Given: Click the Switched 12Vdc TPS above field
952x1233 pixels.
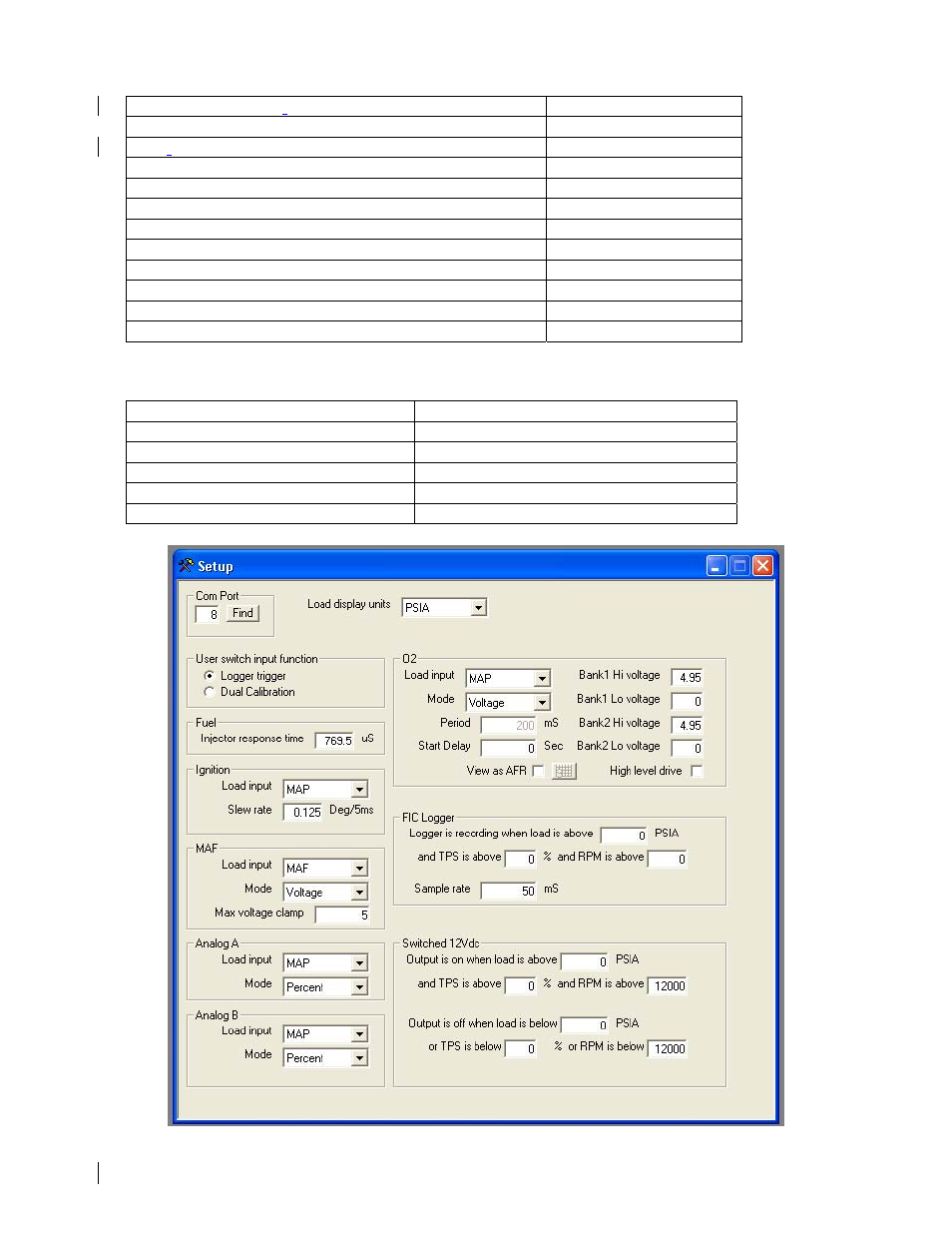Looking at the screenshot, I should [x=521, y=986].
